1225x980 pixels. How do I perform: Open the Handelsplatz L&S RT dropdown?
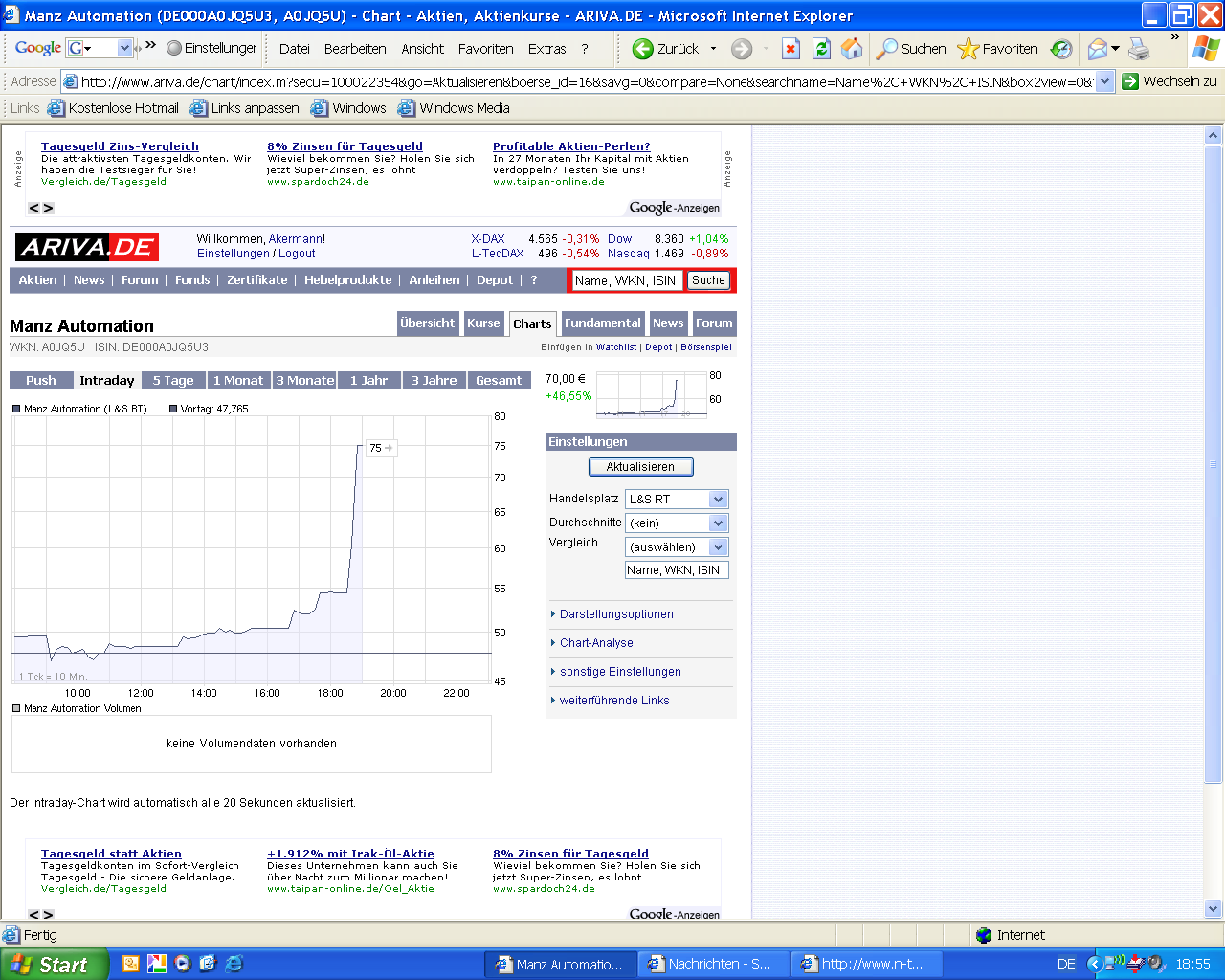677,499
